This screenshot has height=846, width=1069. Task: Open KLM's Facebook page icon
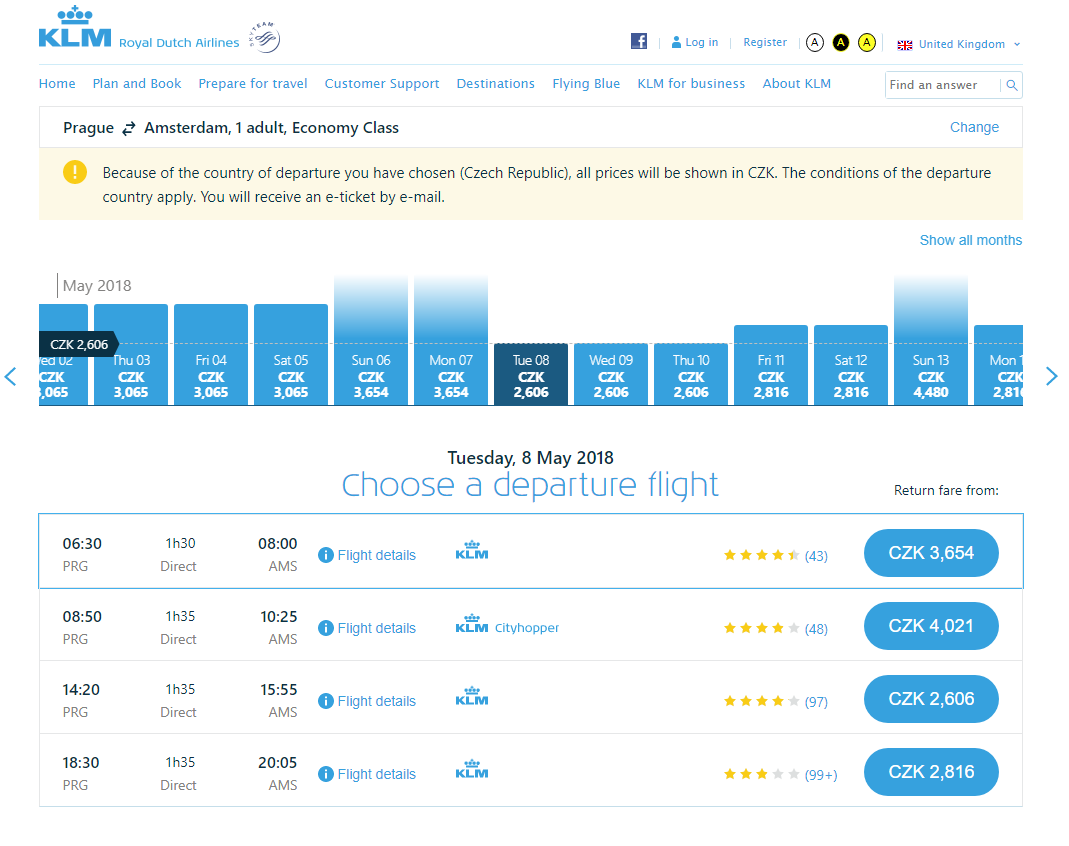pyautogui.click(x=639, y=41)
